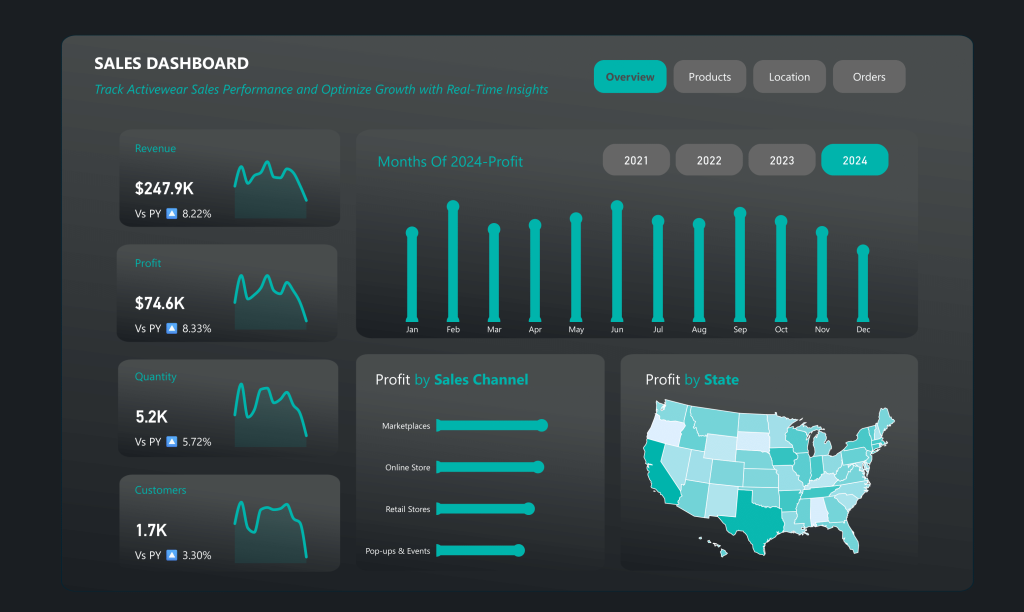The height and width of the screenshot is (612, 1024).
Task: Select the 2022 year filter
Action: pyautogui.click(x=709, y=160)
